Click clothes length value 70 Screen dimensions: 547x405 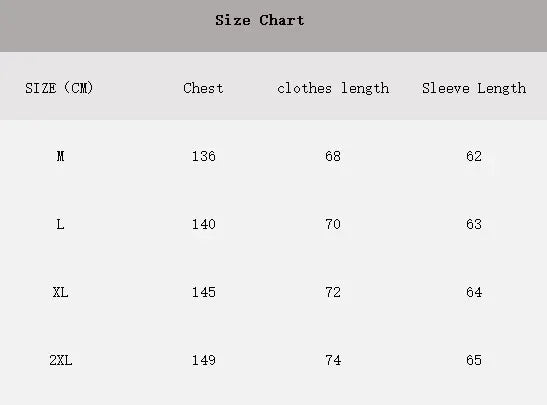333,224
